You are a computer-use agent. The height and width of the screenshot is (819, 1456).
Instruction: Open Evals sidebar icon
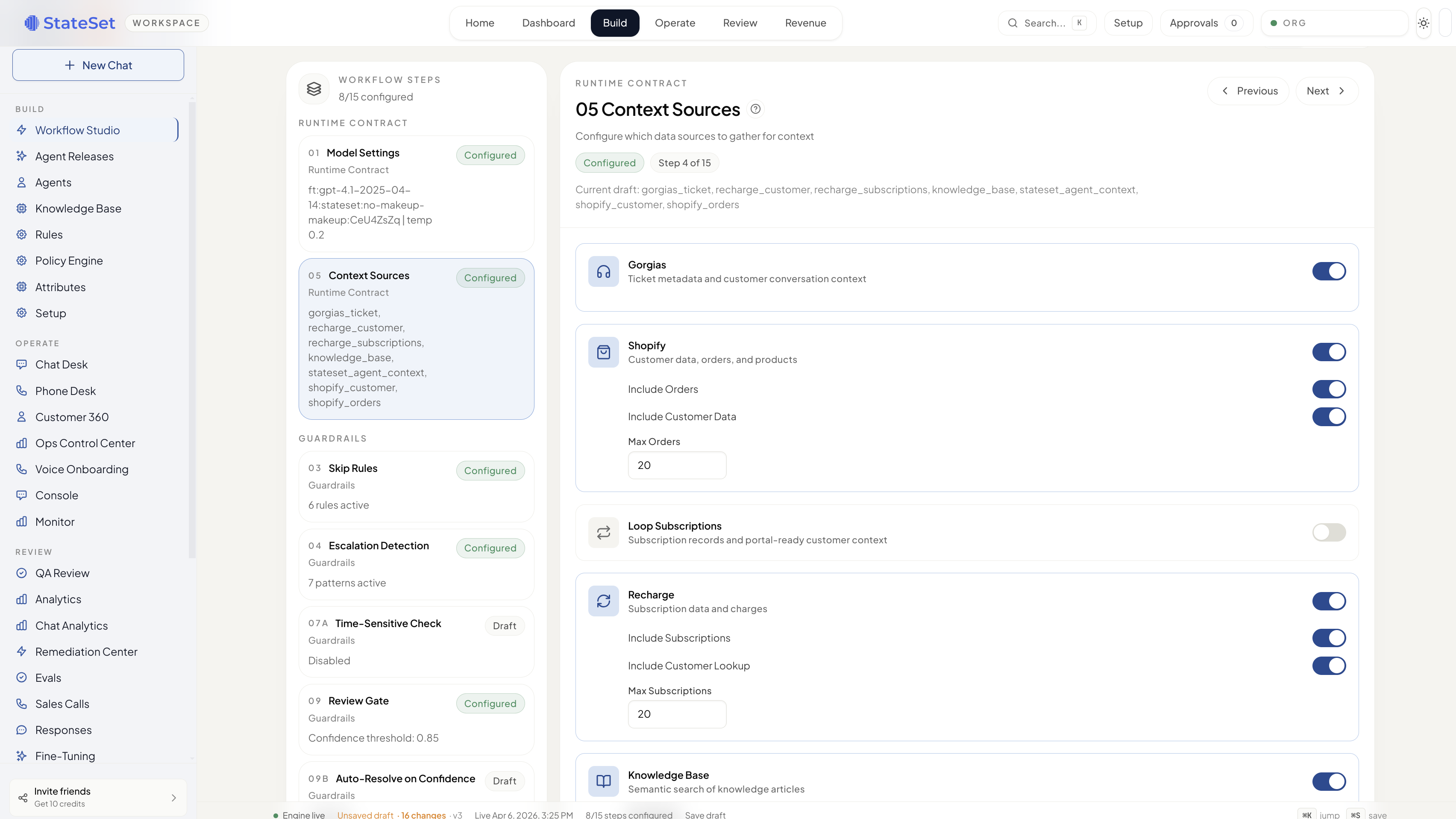(x=21, y=678)
